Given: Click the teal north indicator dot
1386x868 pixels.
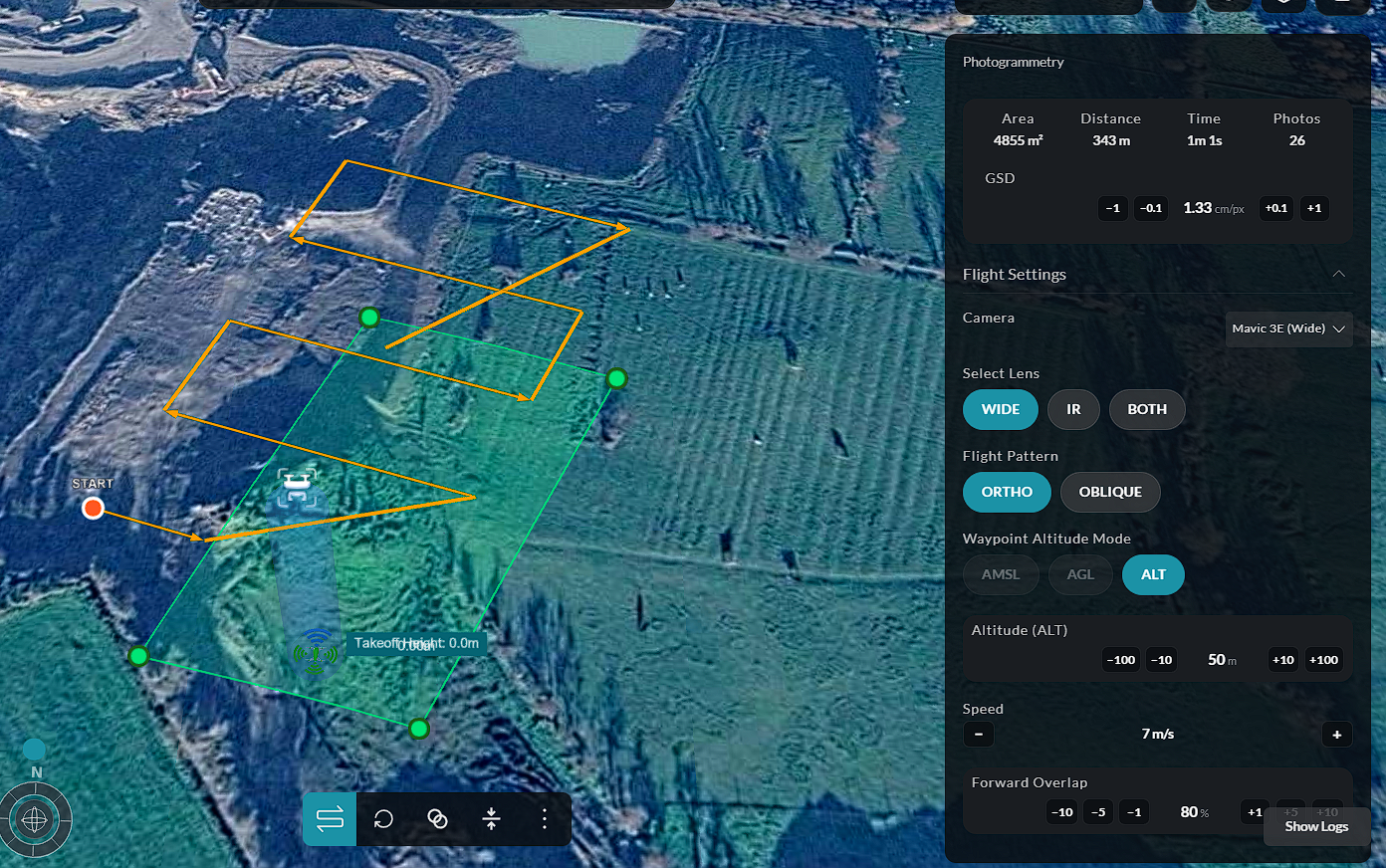Looking at the screenshot, I should [x=34, y=749].
